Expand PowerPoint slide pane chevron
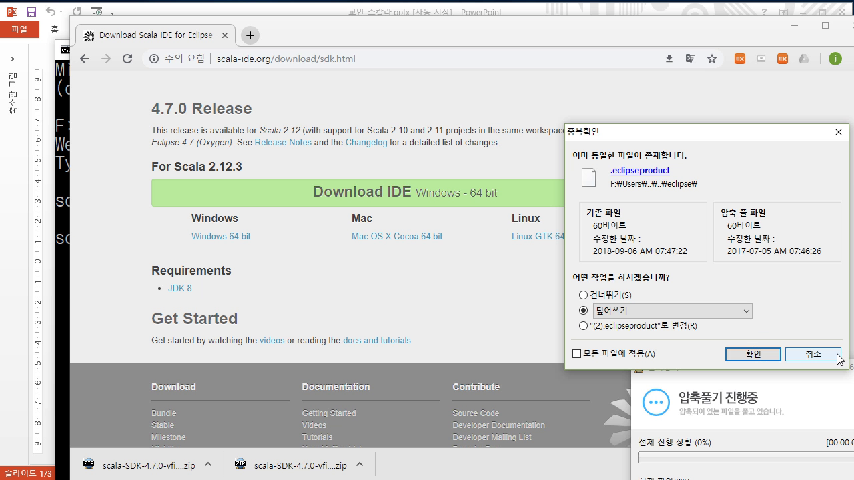Screen dimensions: 854x480 pyautogui.click(x=12, y=59)
